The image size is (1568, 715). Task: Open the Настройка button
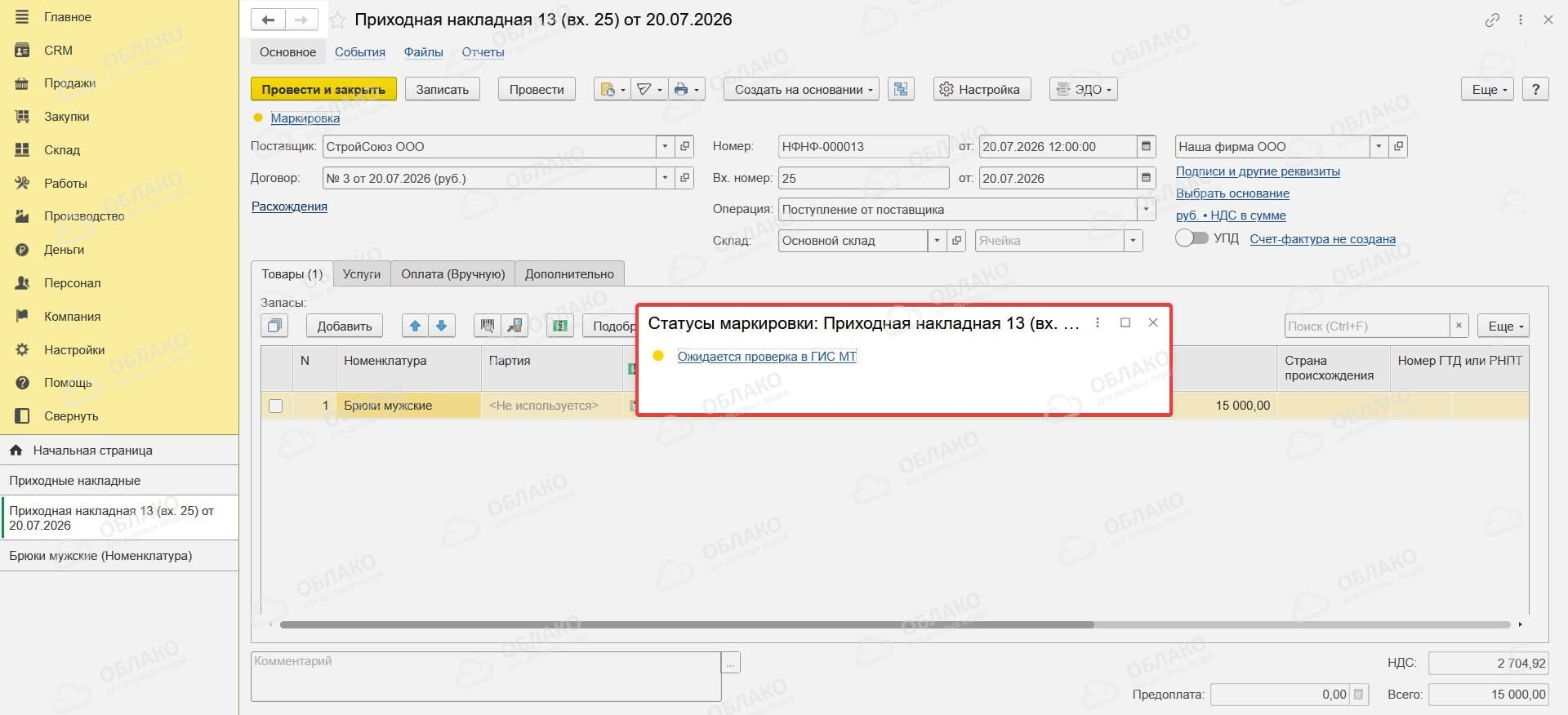pyautogui.click(x=982, y=89)
